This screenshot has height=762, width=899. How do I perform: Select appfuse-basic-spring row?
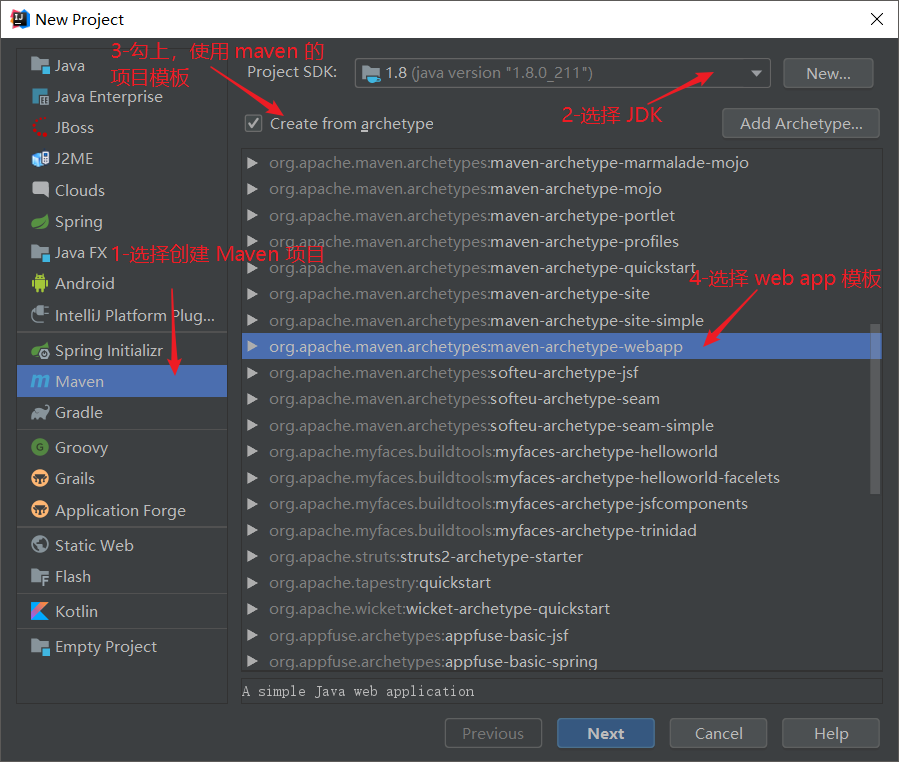(x=561, y=661)
